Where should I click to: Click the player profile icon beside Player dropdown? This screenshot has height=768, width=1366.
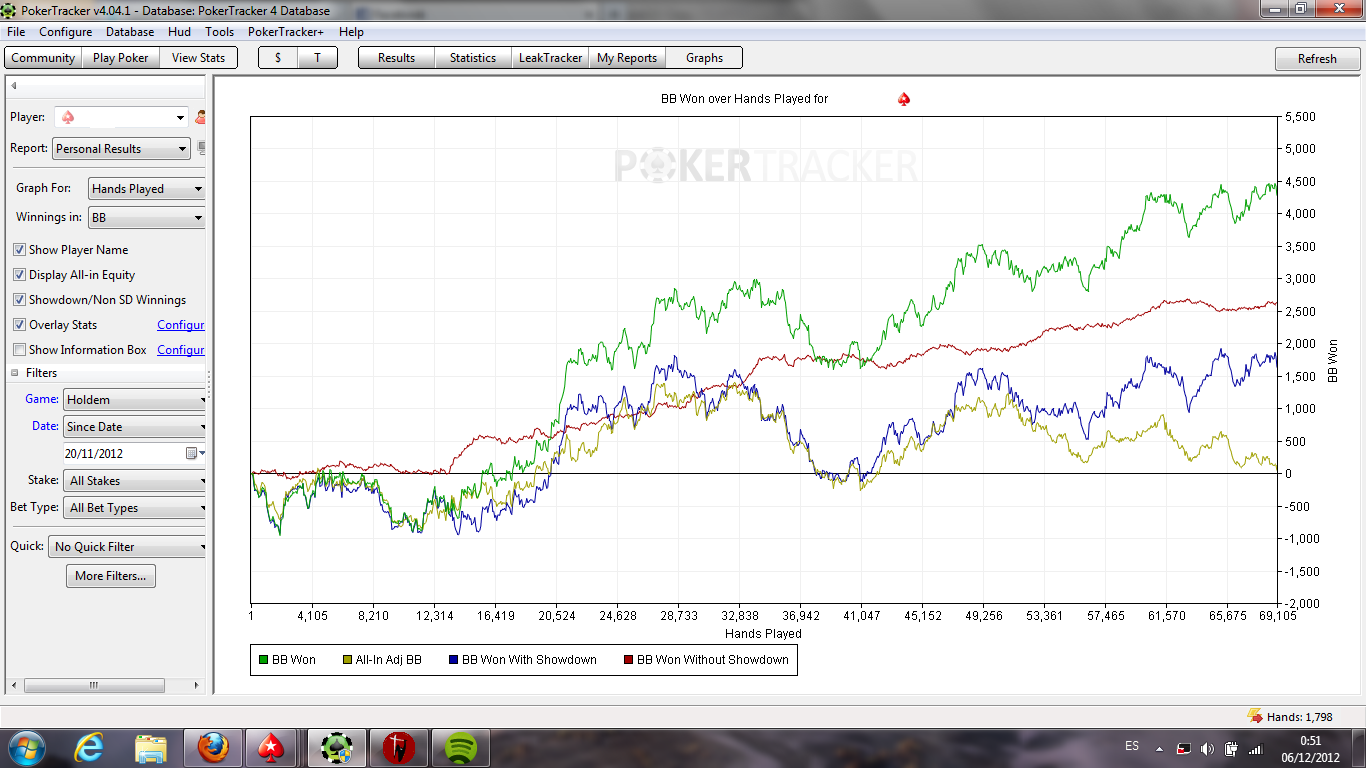tap(200, 117)
